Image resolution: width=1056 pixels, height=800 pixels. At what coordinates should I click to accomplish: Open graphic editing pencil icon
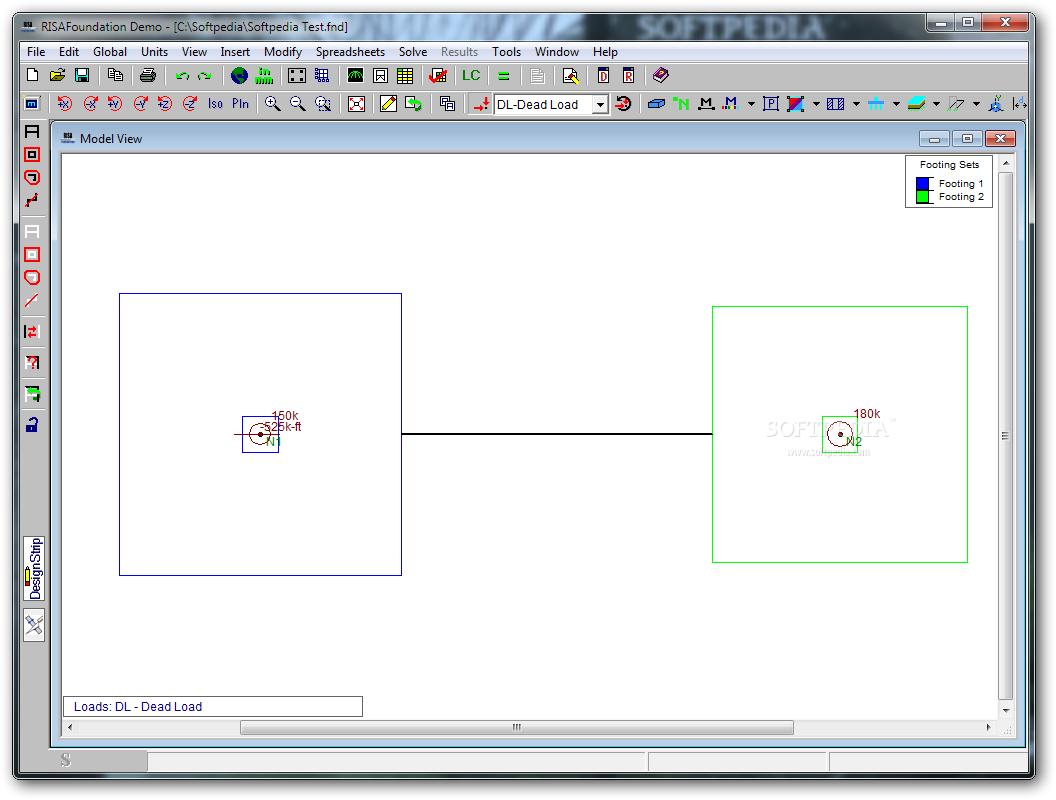(388, 104)
